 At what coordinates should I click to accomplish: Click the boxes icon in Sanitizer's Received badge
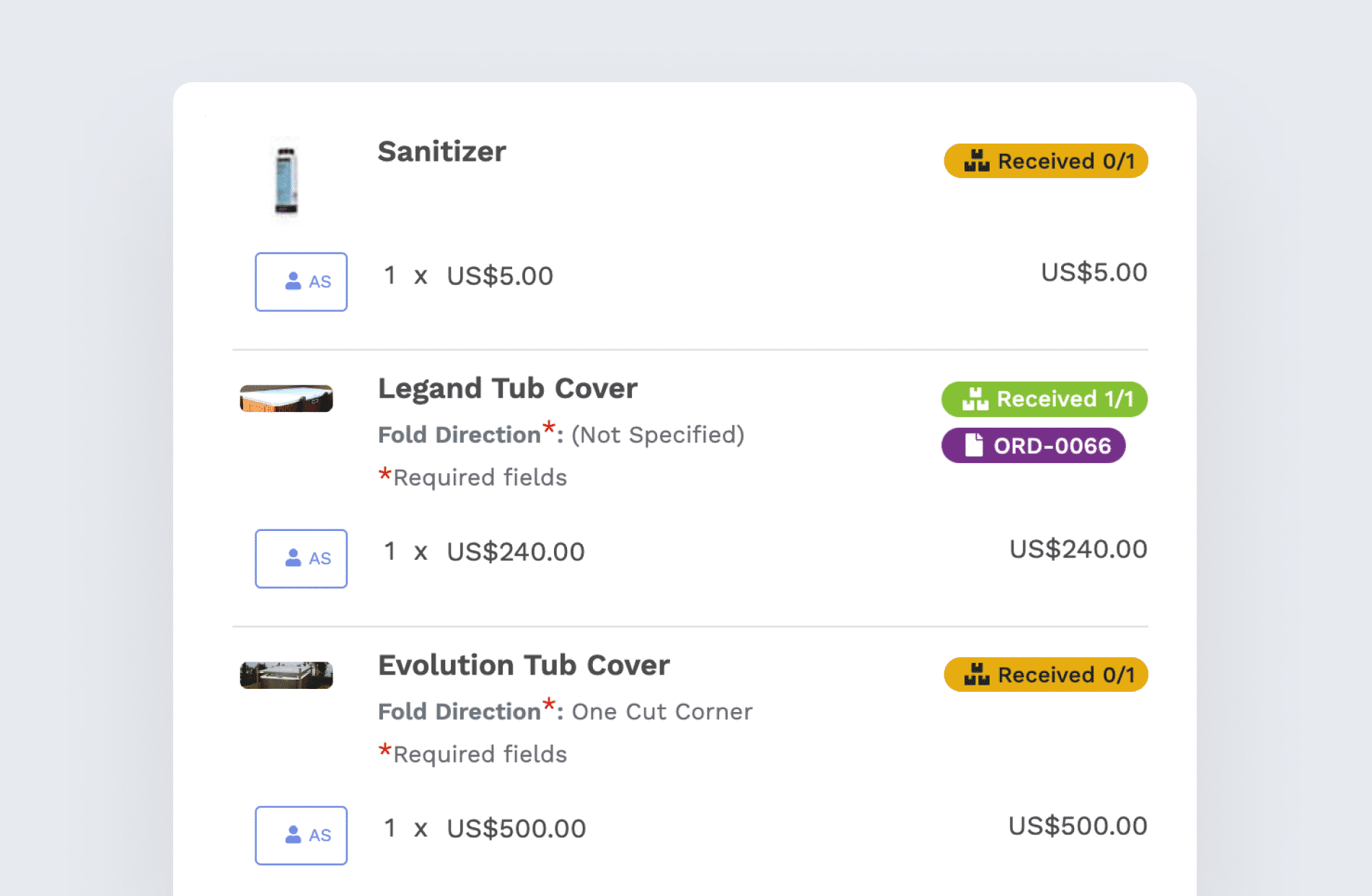coord(977,161)
